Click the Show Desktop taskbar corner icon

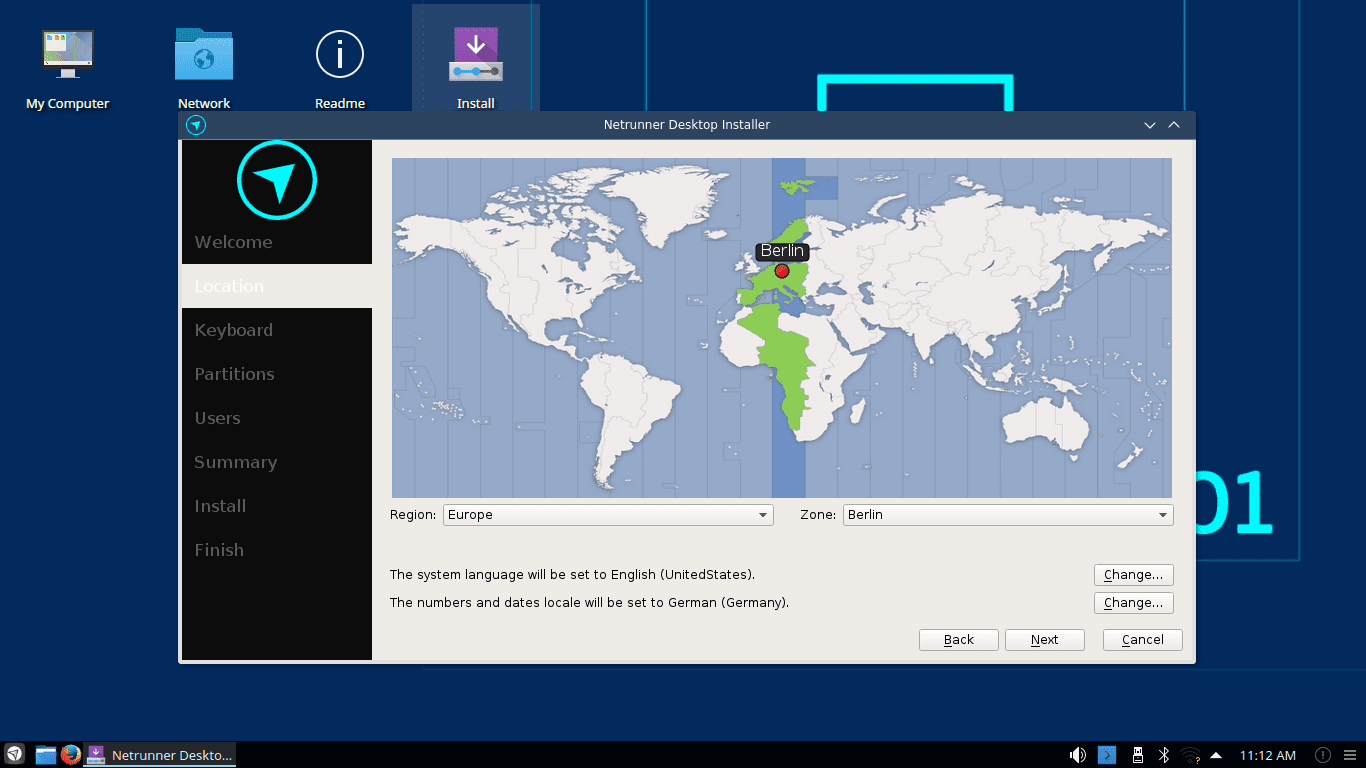pos(1351,755)
